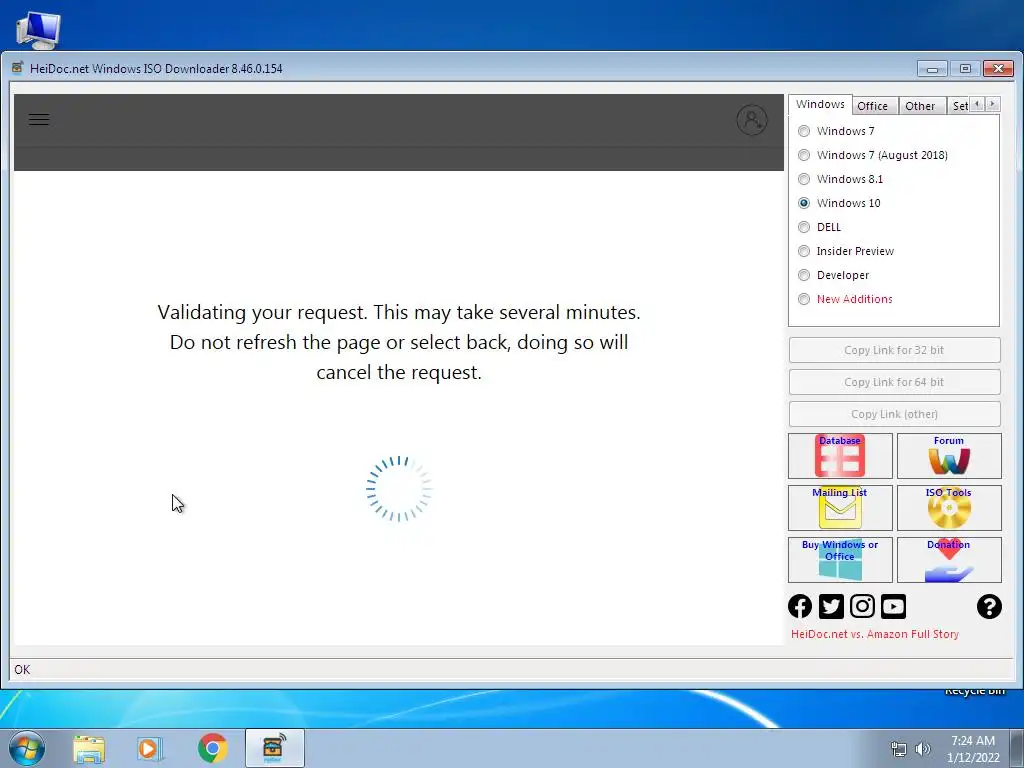Screen dimensions: 1024x768
Task: Click the network tray icon
Action: point(899,749)
